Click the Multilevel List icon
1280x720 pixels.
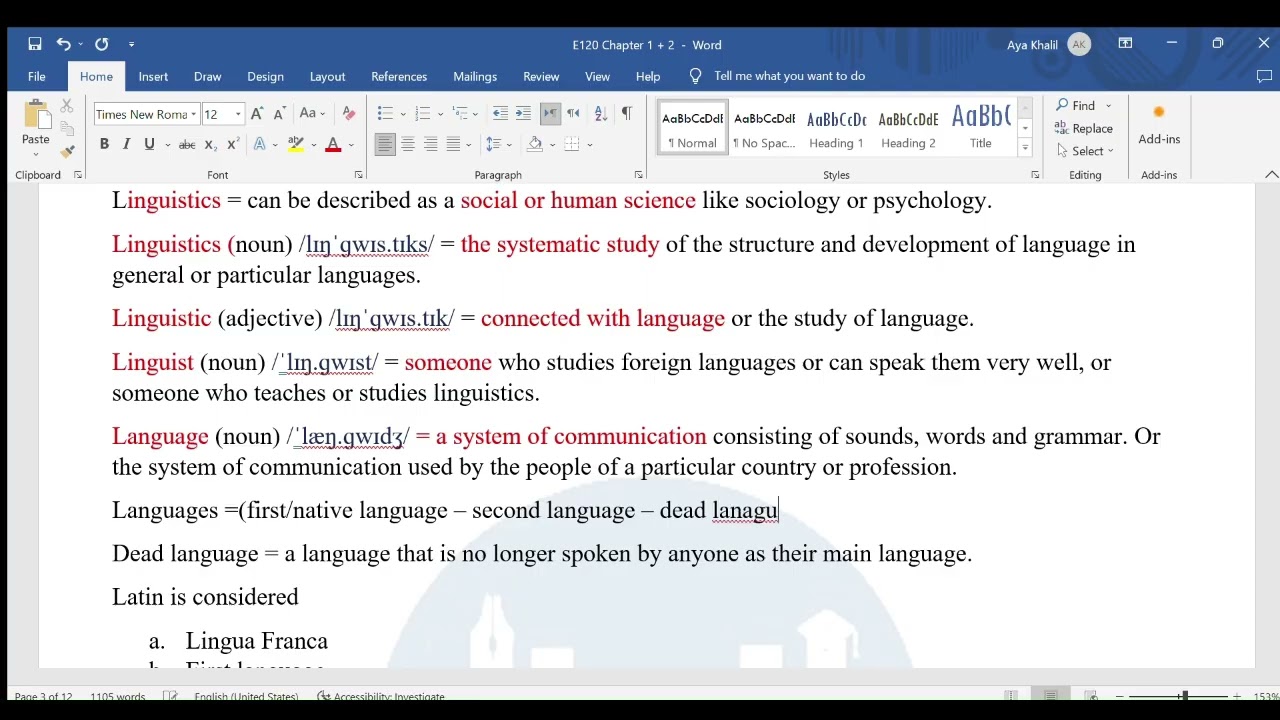459,114
